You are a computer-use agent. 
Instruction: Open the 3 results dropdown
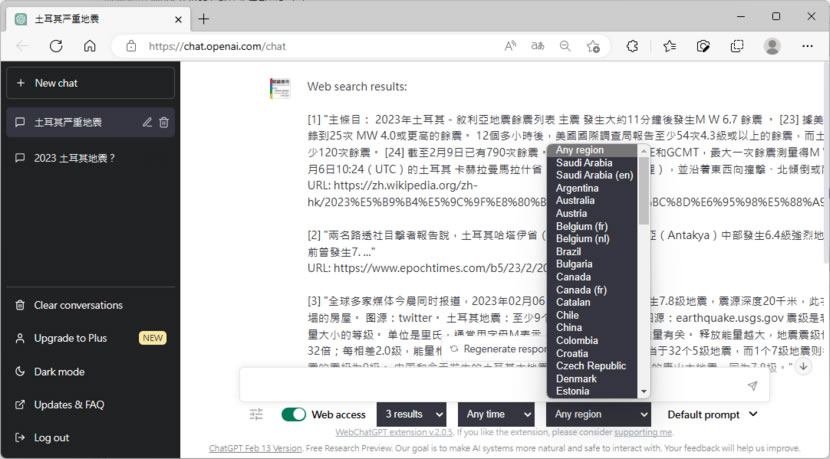tap(412, 414)
